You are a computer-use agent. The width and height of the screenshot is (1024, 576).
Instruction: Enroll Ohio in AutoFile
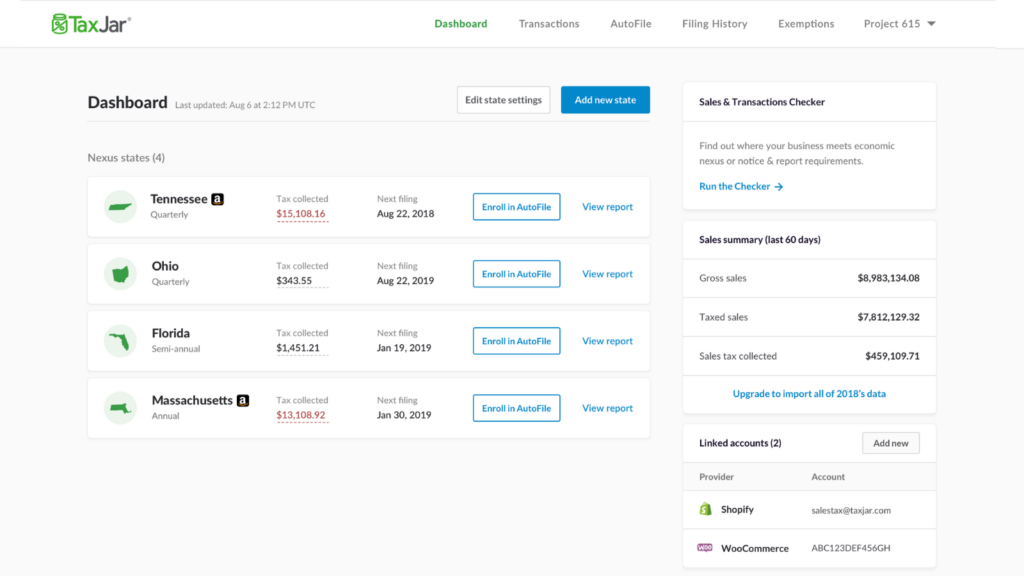516,273
